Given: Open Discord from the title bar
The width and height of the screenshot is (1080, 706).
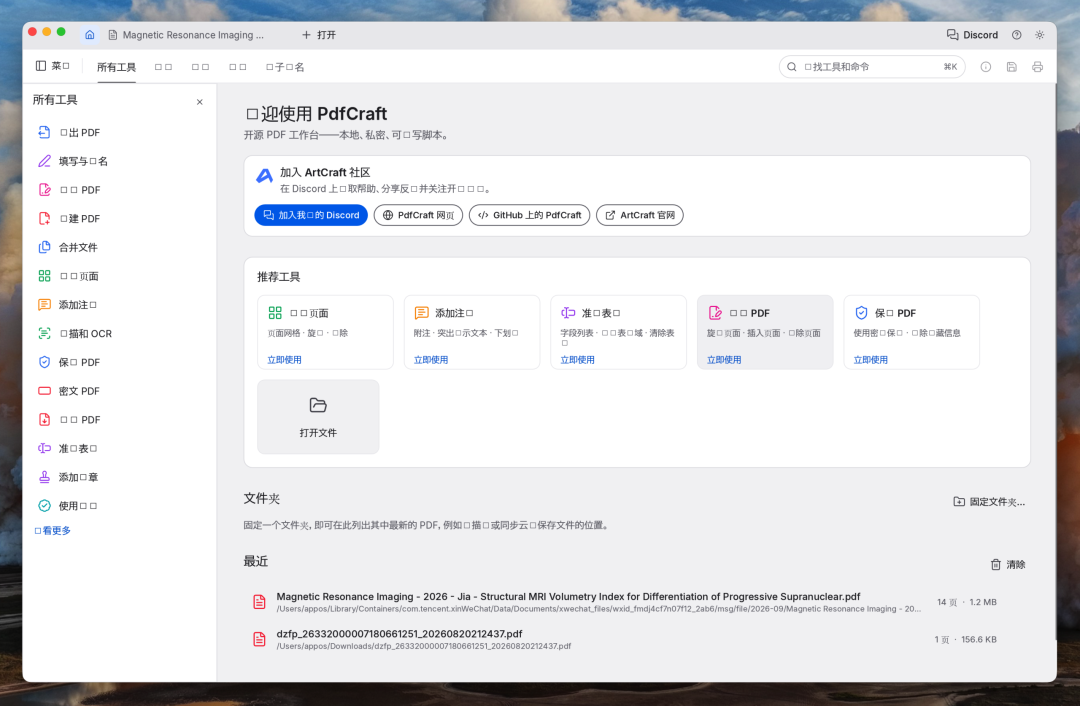Looking at the screenshot, I should click(x=972, y=34).
